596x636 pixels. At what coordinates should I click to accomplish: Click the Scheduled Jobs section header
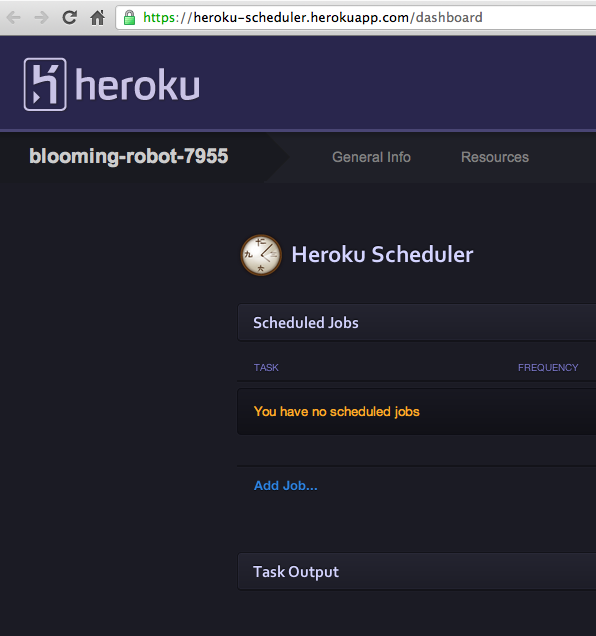[417, 323]
